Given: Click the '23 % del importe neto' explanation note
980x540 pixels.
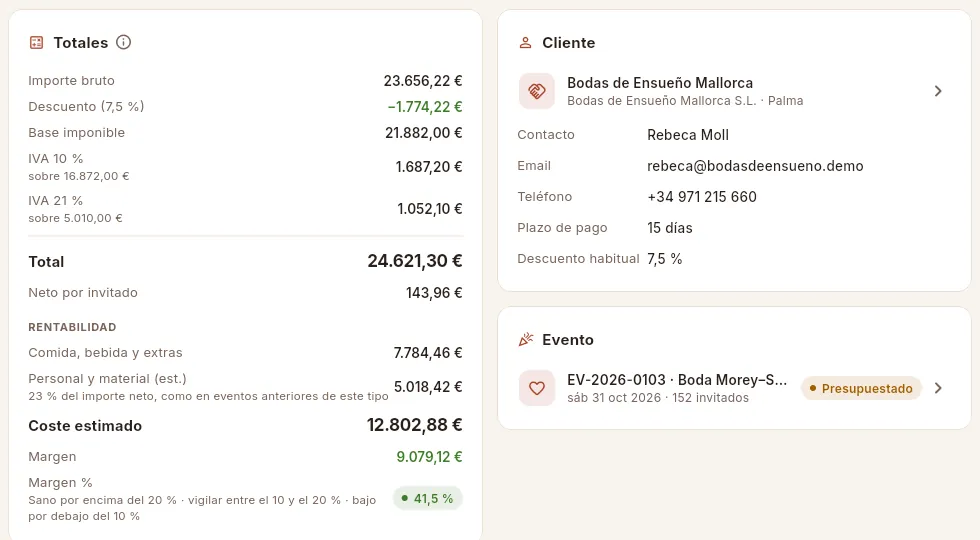Looking at the screenshot, I should tap(208, 396).
